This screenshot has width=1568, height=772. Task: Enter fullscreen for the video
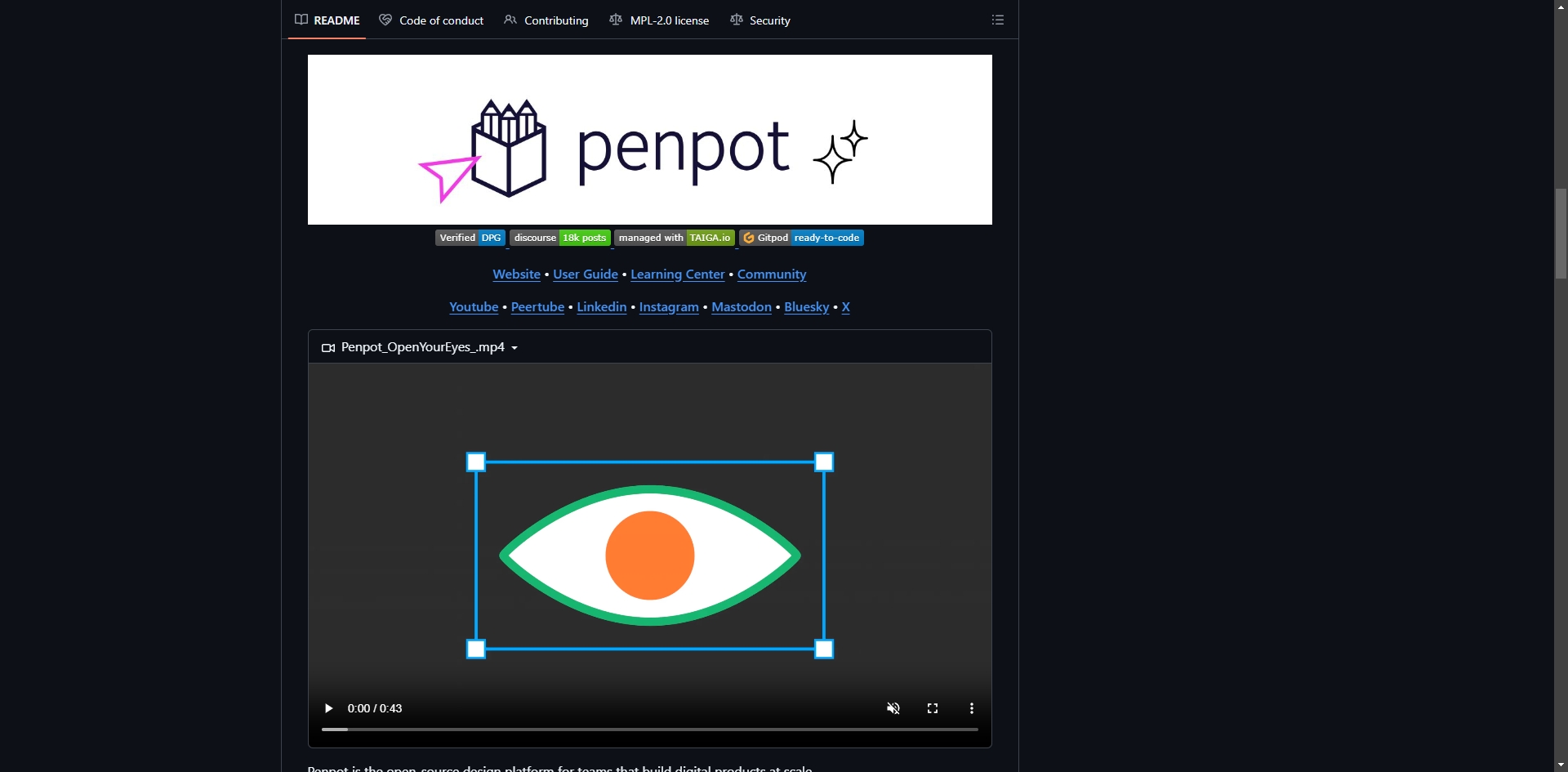[x=933, y=708]
